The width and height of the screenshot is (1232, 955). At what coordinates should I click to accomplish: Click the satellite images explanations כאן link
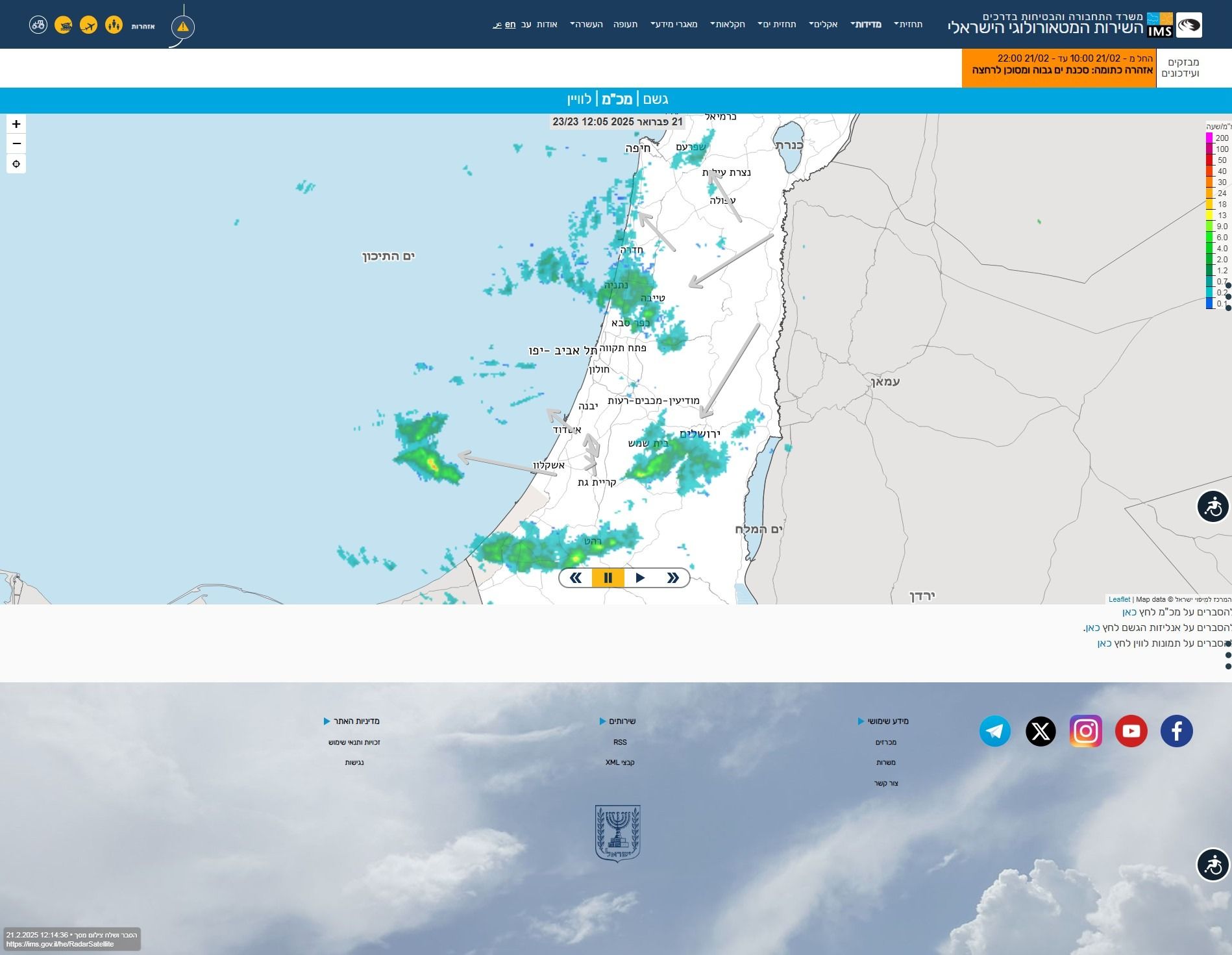tap(1104, 643)
